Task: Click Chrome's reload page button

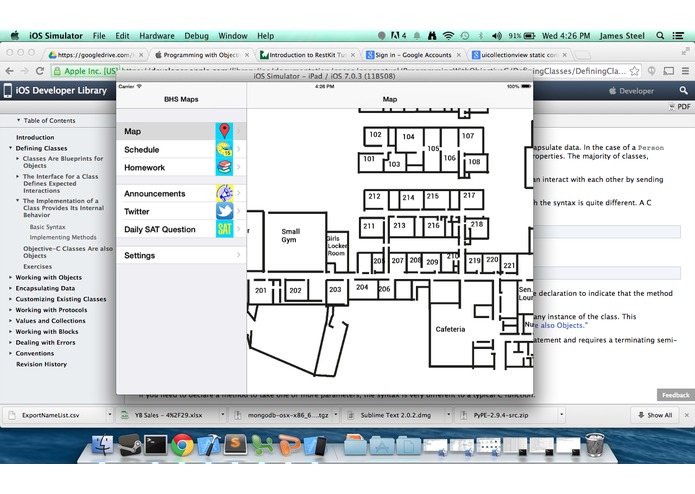Action: point(40,71)
